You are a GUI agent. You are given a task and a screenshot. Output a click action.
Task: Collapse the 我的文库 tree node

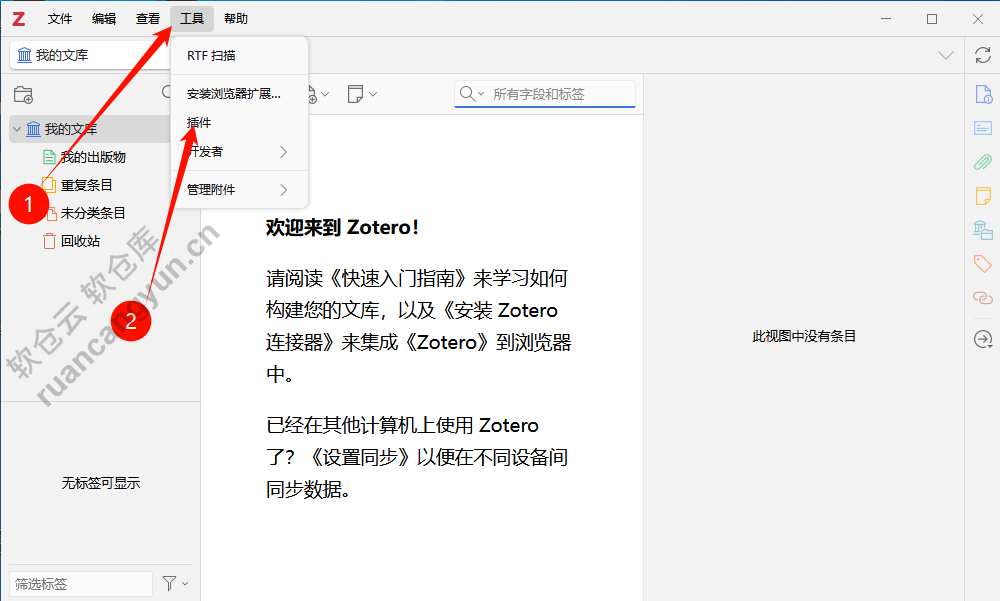(16, 129)
